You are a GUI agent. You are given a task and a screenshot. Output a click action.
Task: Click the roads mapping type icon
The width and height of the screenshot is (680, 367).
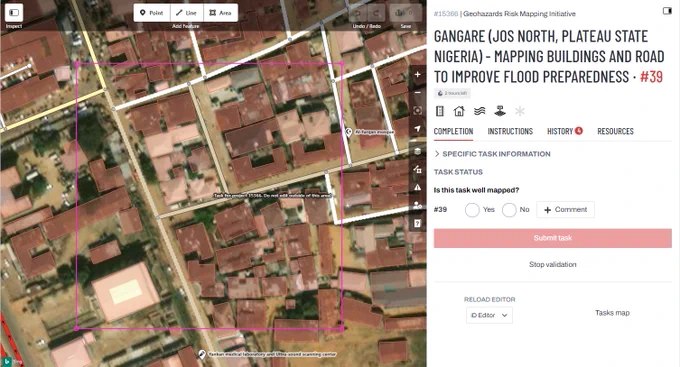point(440,111)
